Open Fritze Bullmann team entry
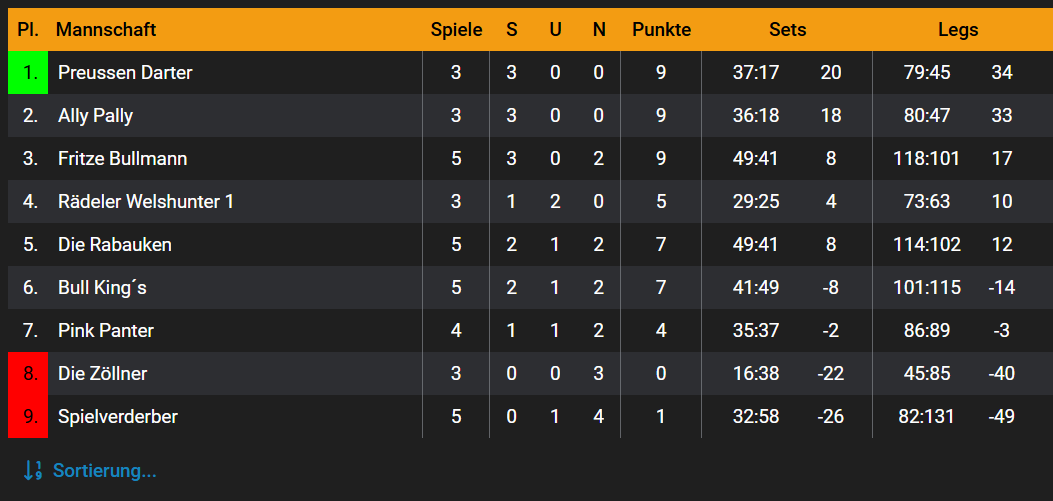 coord(122,159)
